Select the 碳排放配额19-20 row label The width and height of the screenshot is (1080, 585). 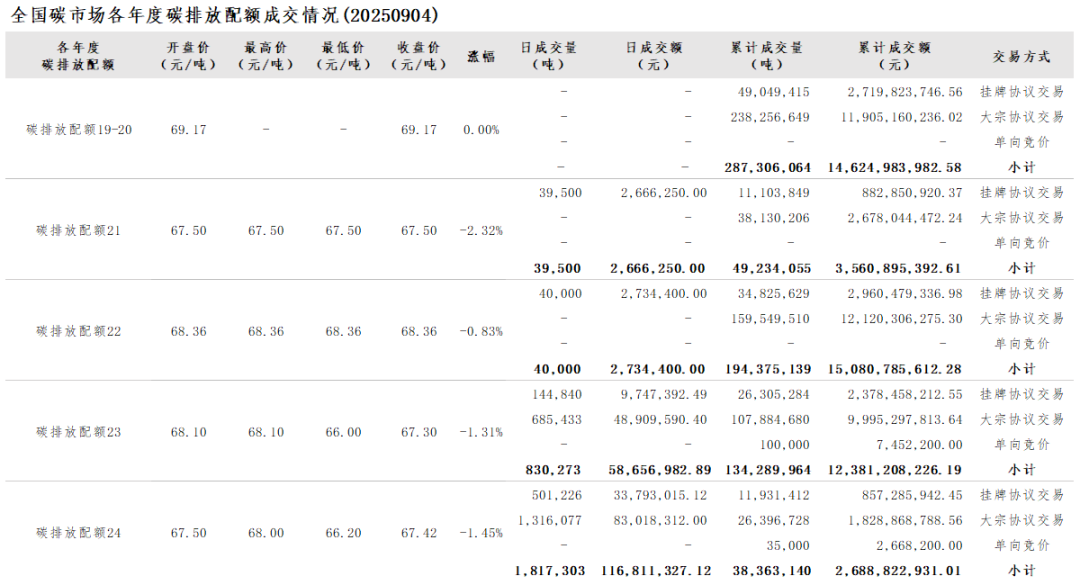pyautogui.click(x=79, y=130)
